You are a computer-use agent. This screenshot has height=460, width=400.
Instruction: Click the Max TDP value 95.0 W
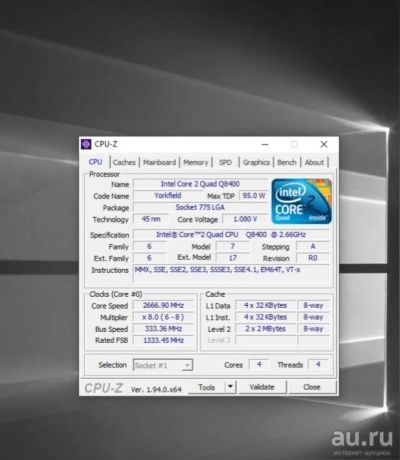(x=254, y=196)
